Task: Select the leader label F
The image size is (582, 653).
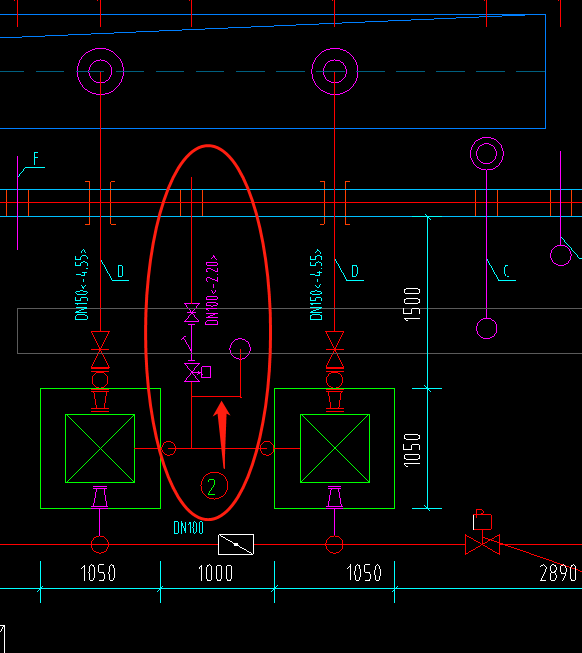Action: [36, 159]
